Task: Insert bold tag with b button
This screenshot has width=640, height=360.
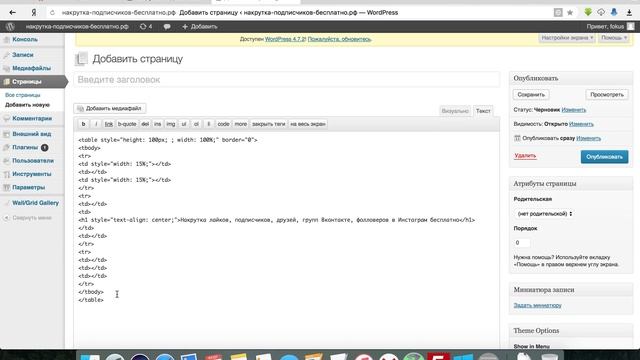Action: point(83,124)
